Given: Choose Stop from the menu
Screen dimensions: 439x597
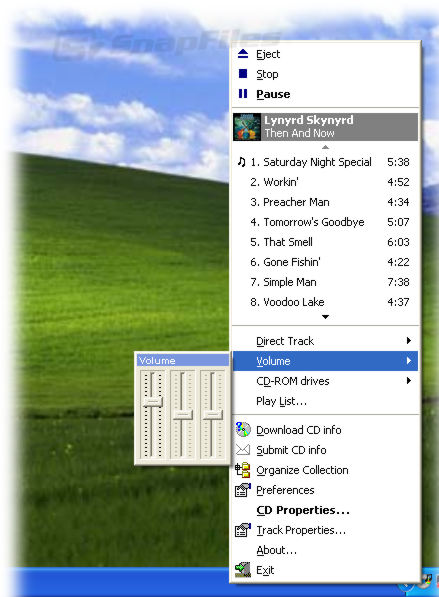Looking at the screenshot, I should [x=326, y=74].
